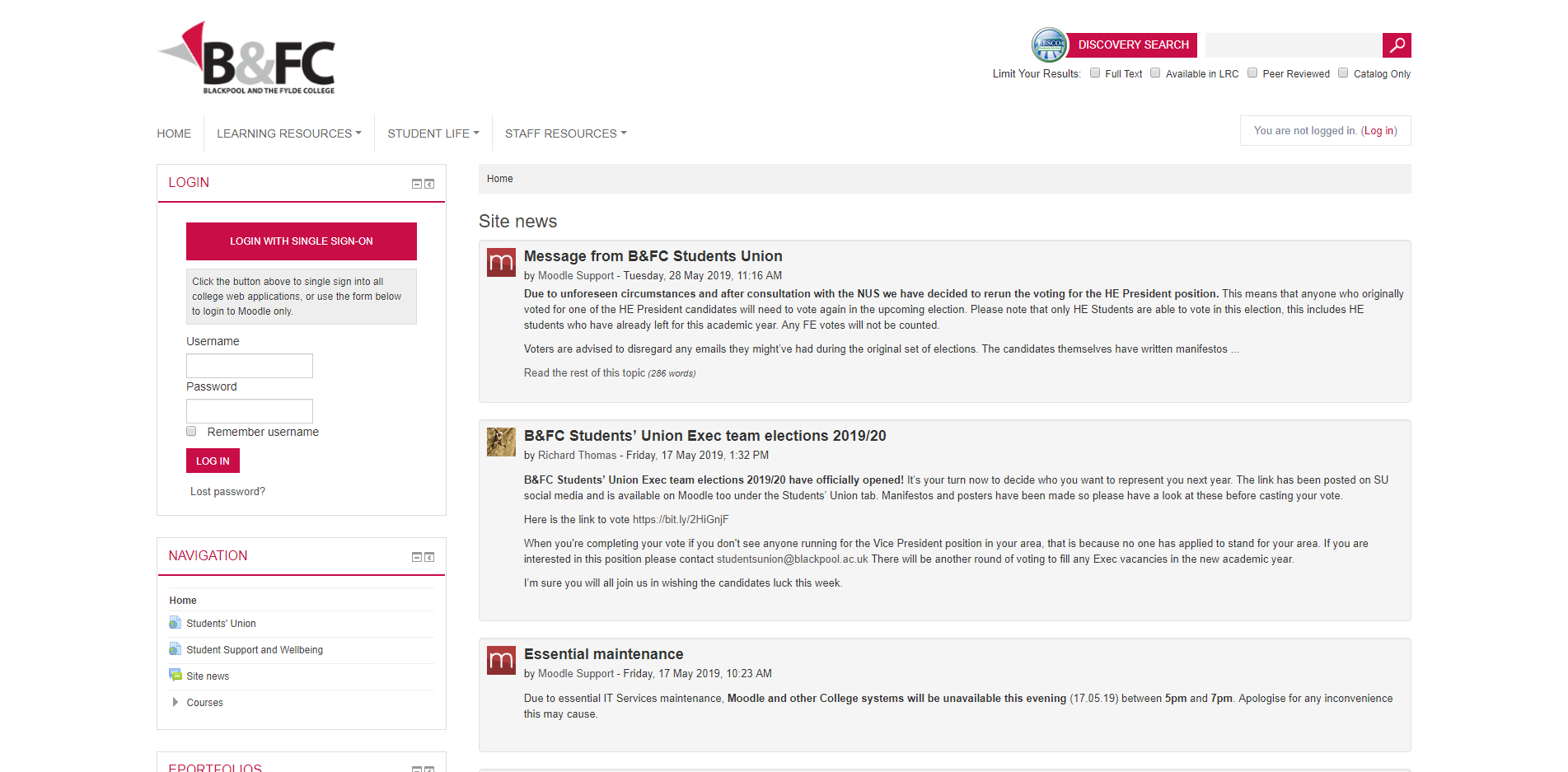Click Login with Single Sign-On button
Viewport: 1568px width, 772px height.
coord(302,241)
